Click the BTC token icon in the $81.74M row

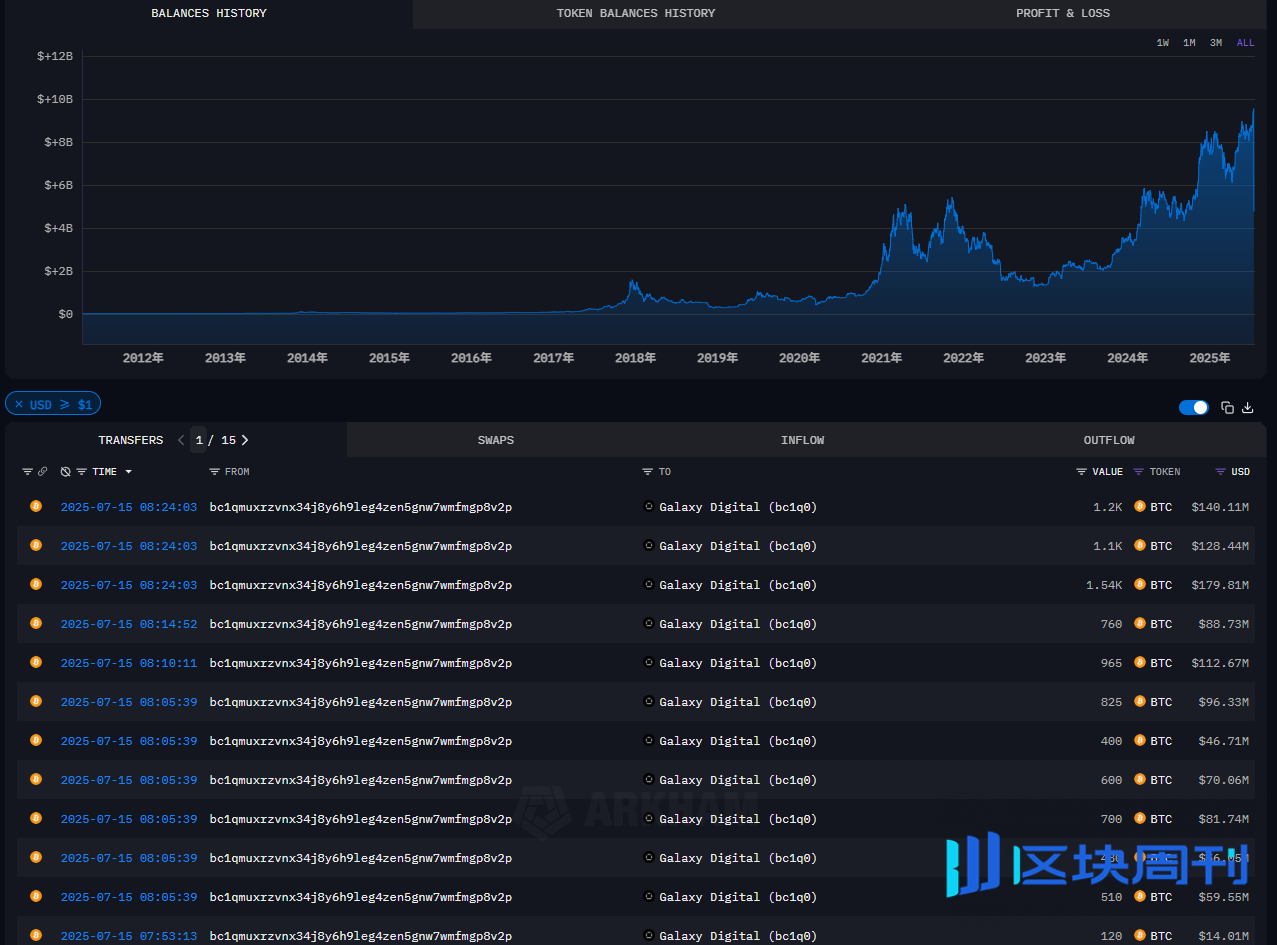point(1140,818)
